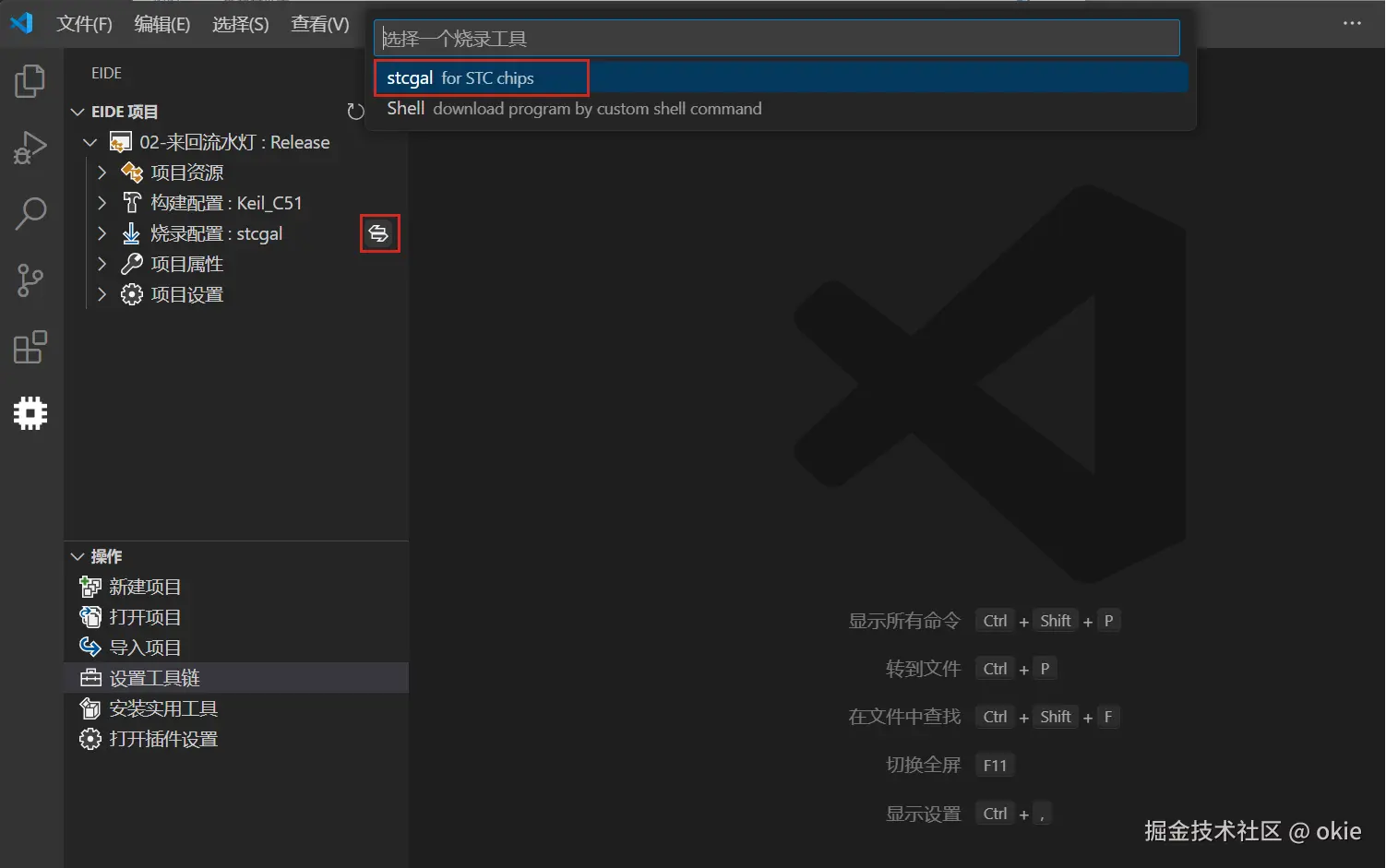Choose stcgal for STC chips option
This screenshot has height=868, width=1386.
[x=781, y=77]
